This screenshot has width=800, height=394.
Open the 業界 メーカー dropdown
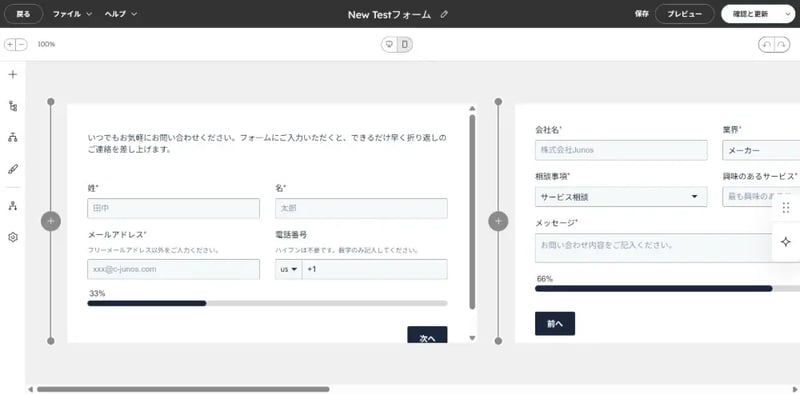761,150
